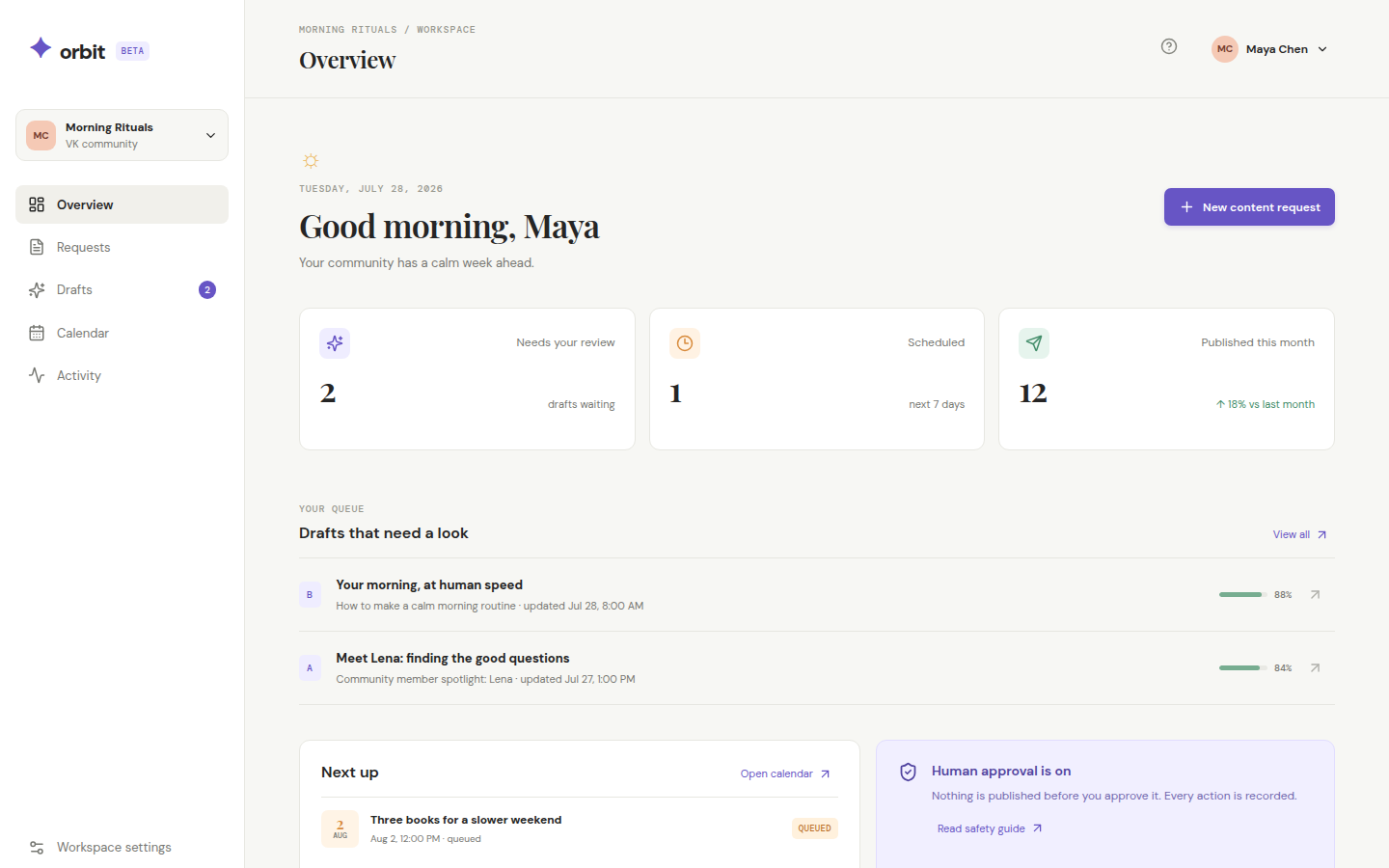This screenshot has height=868, width=1389.
Task: Click View all drafts link
Action: [1300, 534]
